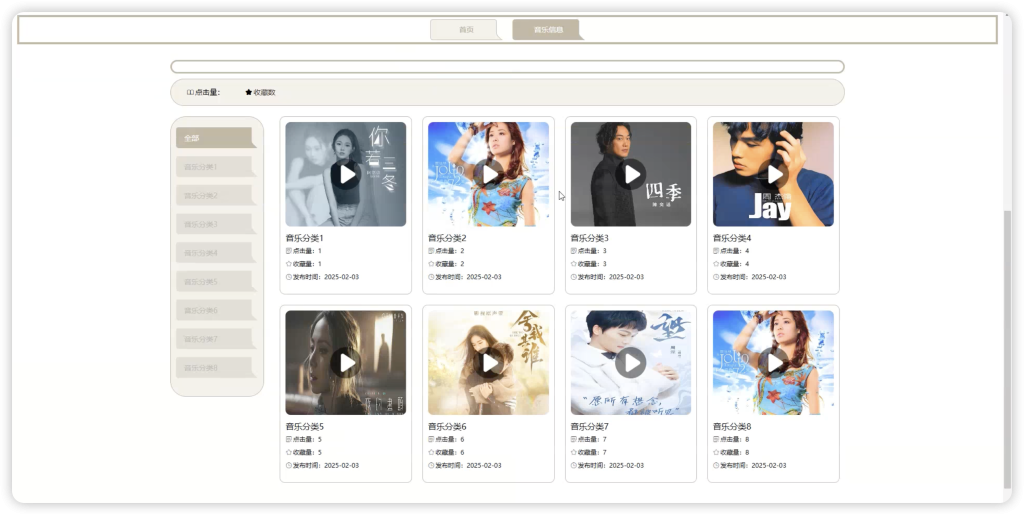Sort the list by 收藏数

(x=261, y=92)
